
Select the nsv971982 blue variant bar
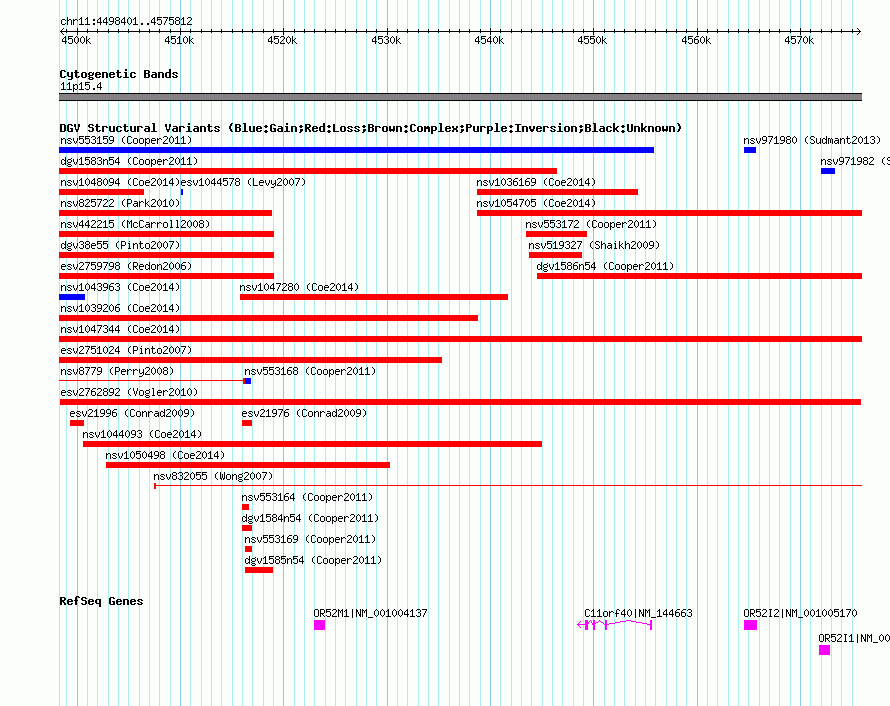828,171
